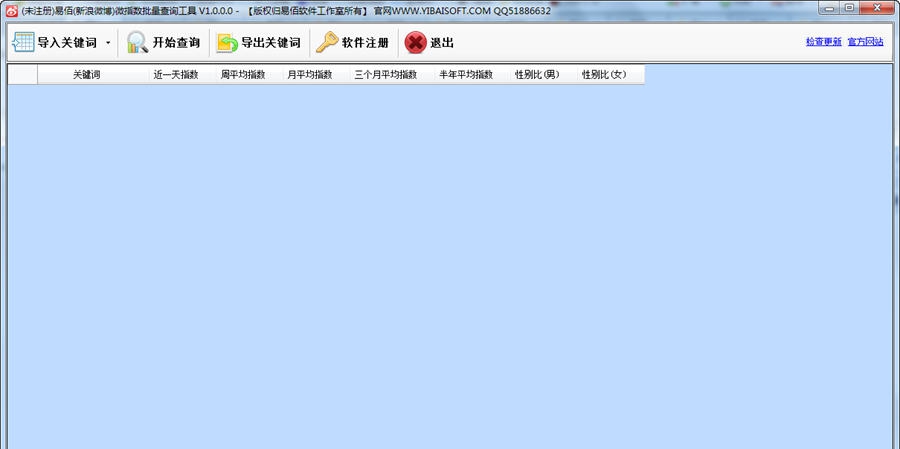900x449 pixels.
Task: Click the 软件注册 button label
Action: 366,43
